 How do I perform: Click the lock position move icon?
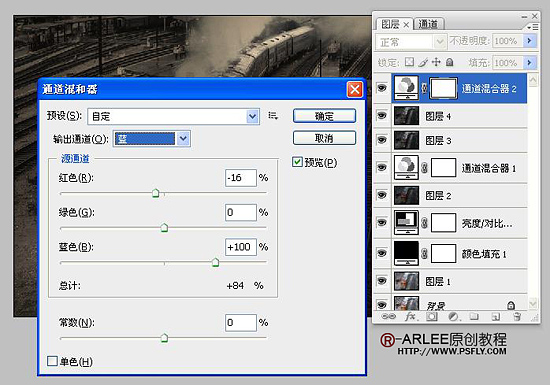[x=436, y=62]
